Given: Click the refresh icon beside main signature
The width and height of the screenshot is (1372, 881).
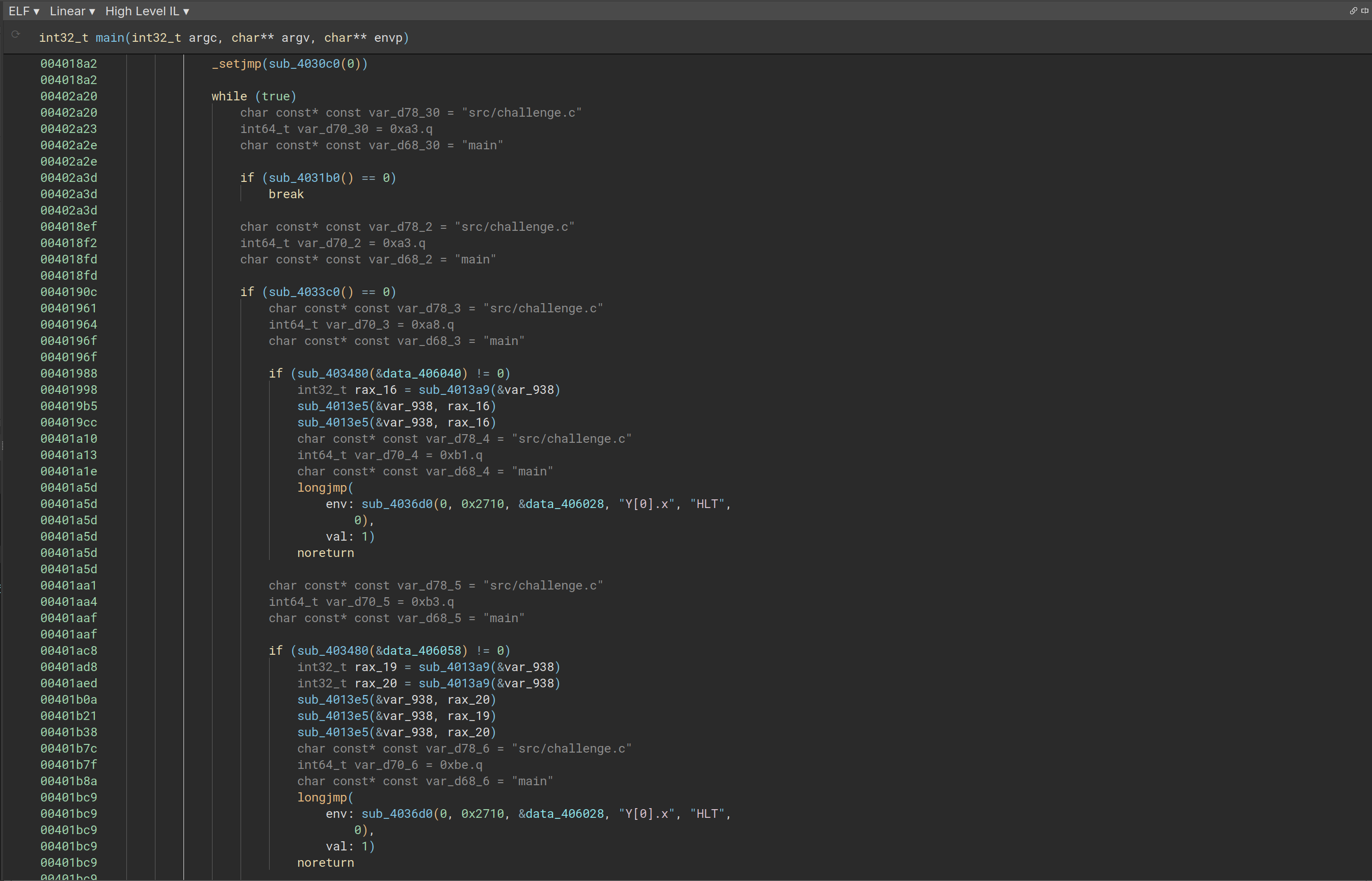Looking at the screenshot, I should click(16, 35).
